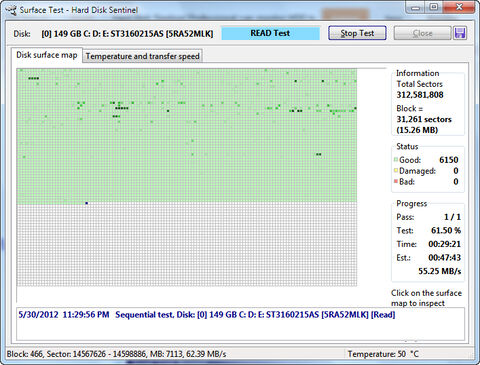Click the Hard Disk Sentinel title bar icon

click(11, 10)
